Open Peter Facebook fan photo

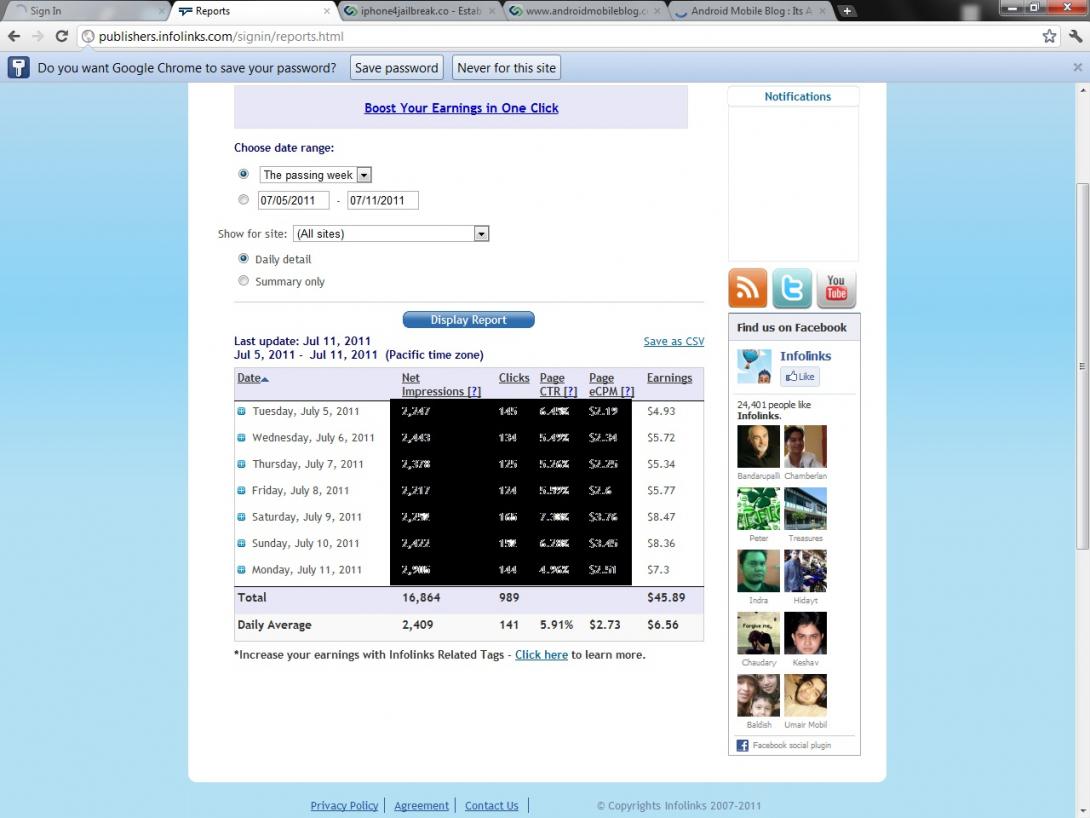pyautogui.click(x=758, y=509)
